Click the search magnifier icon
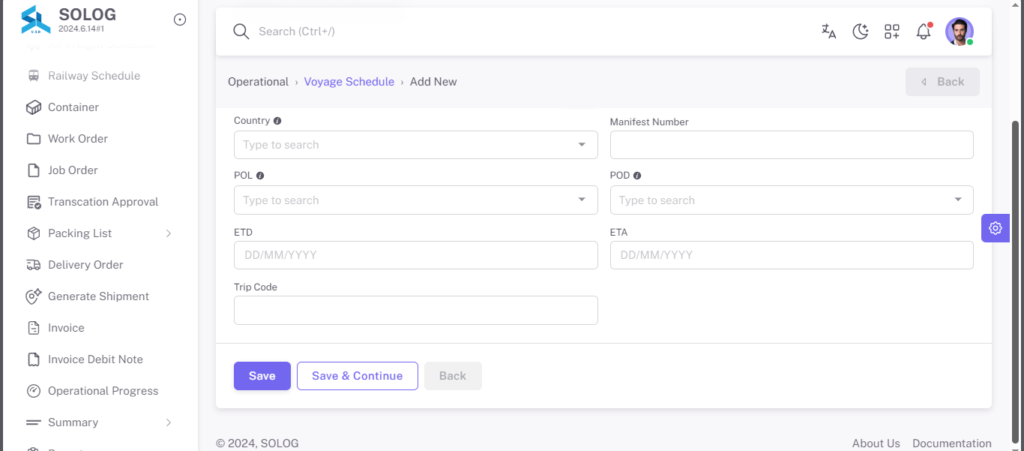 point(241,31)
